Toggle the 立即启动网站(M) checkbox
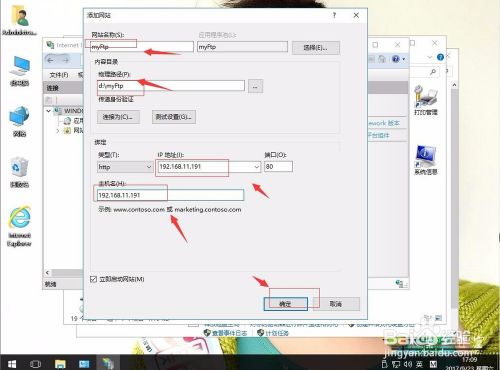The width and height of the screenshot is (500, 370). click(94, 279)
